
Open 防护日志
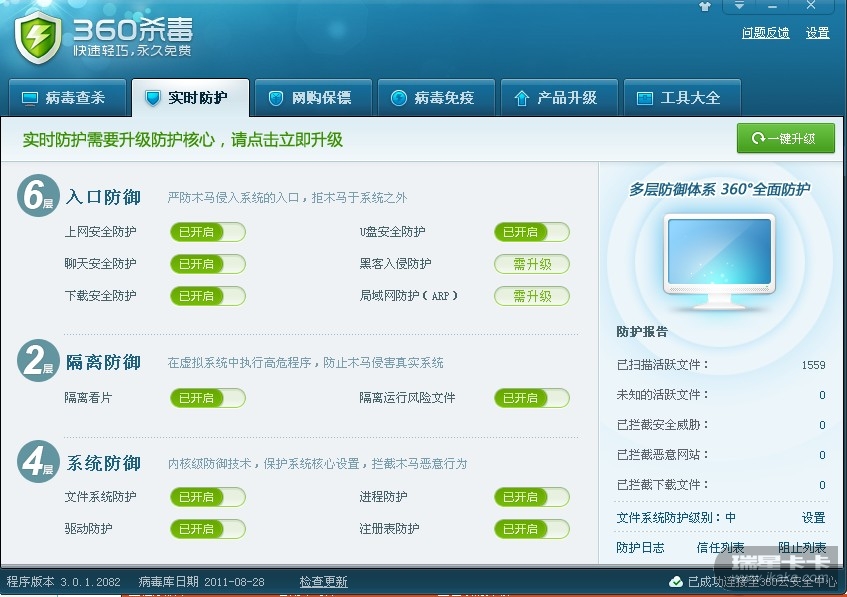click(x=640, y=548)
